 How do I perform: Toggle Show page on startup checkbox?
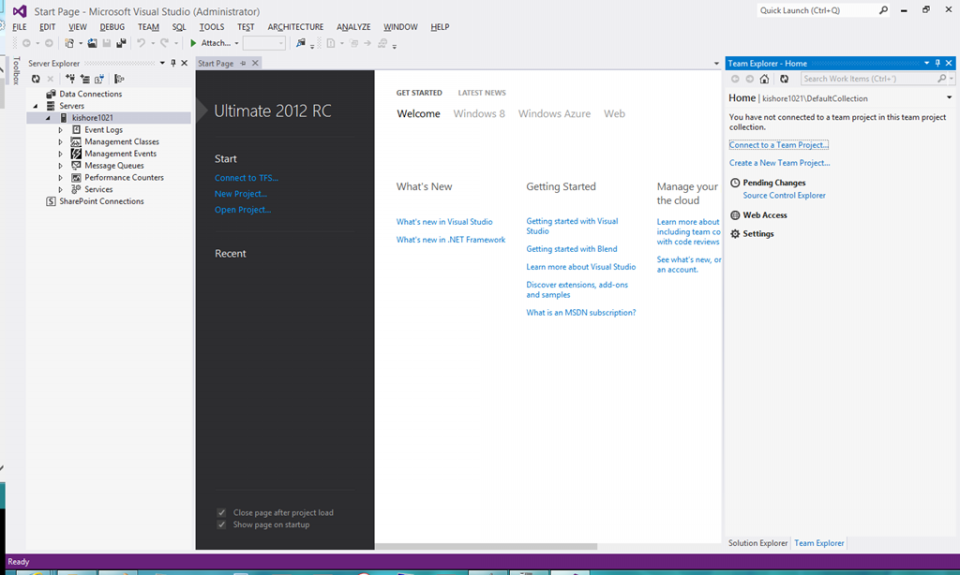[222, 525]
